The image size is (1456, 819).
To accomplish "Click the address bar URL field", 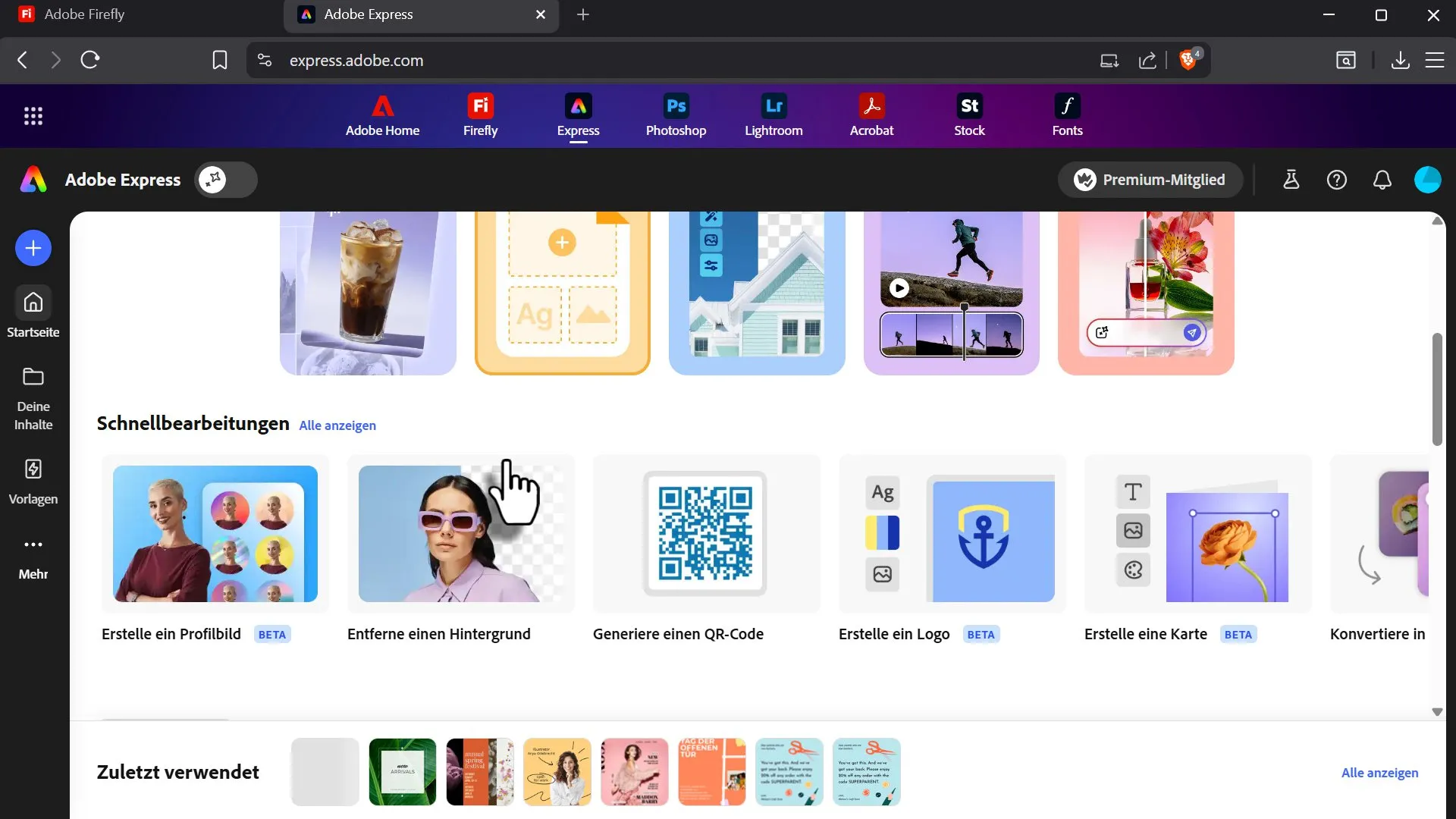I will 682,61.
